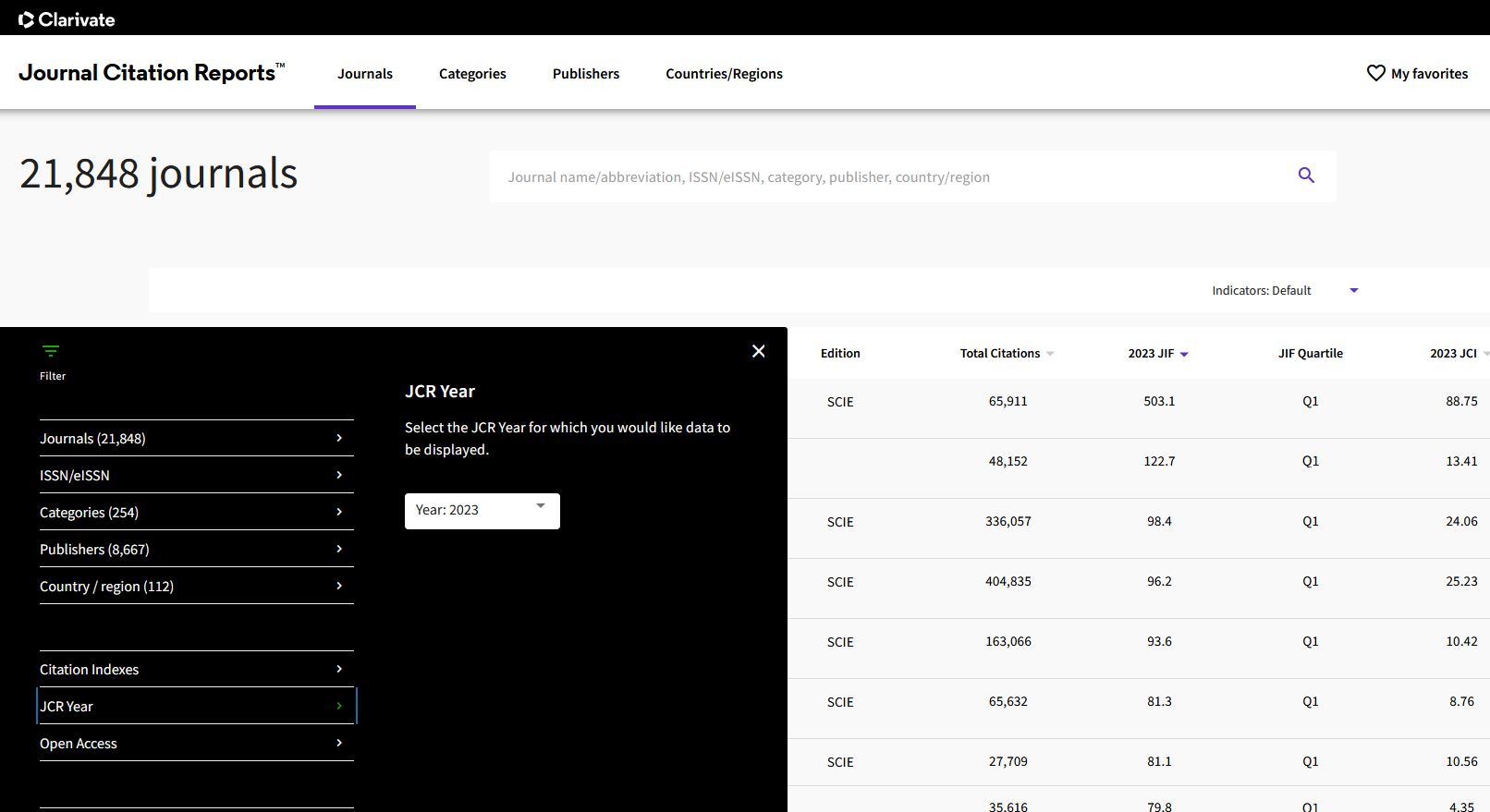This screenshot has width=1490, height=812.
Task: Expand the Citation Indexes filter
Action: (196, 669)
